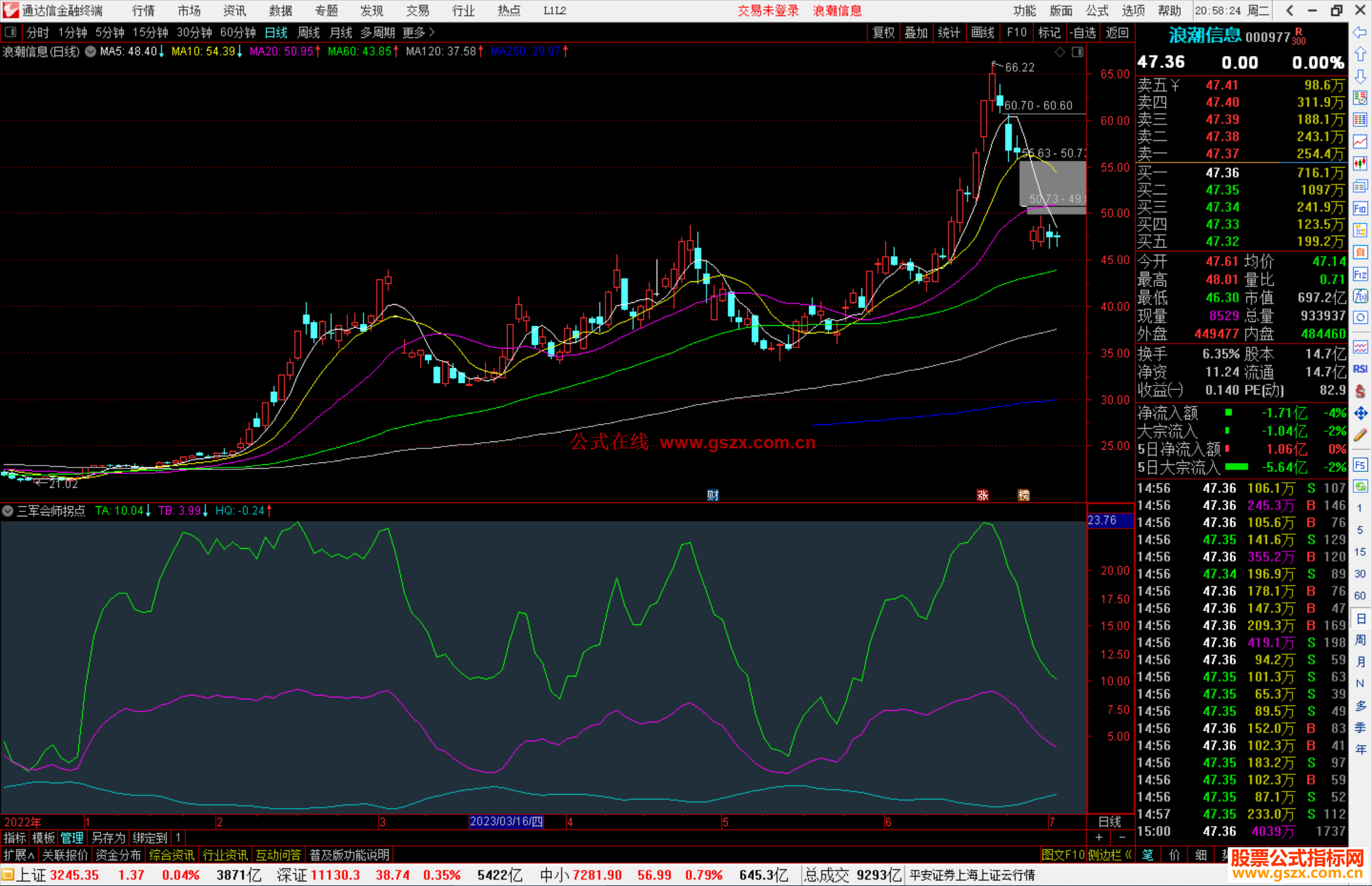This screenshot has height=886, width=1372.
Task: Toggle the diamond marker icon above chart
Action: click(1059, 52)
